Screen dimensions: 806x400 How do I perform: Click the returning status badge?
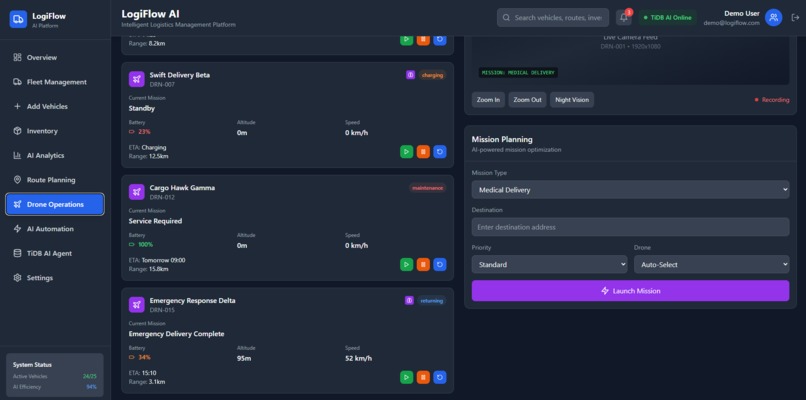pyautogui.click(x=432, y=301)
